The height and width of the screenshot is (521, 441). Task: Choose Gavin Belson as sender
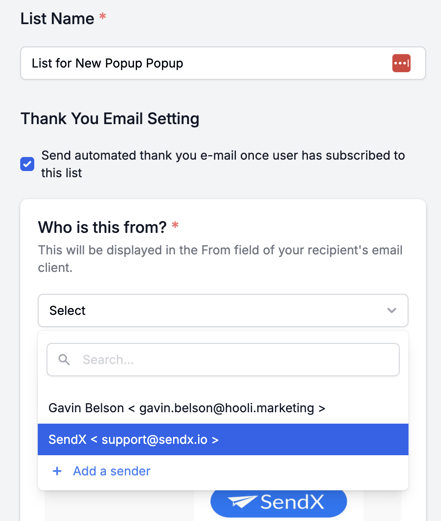[x=223, y=408]
